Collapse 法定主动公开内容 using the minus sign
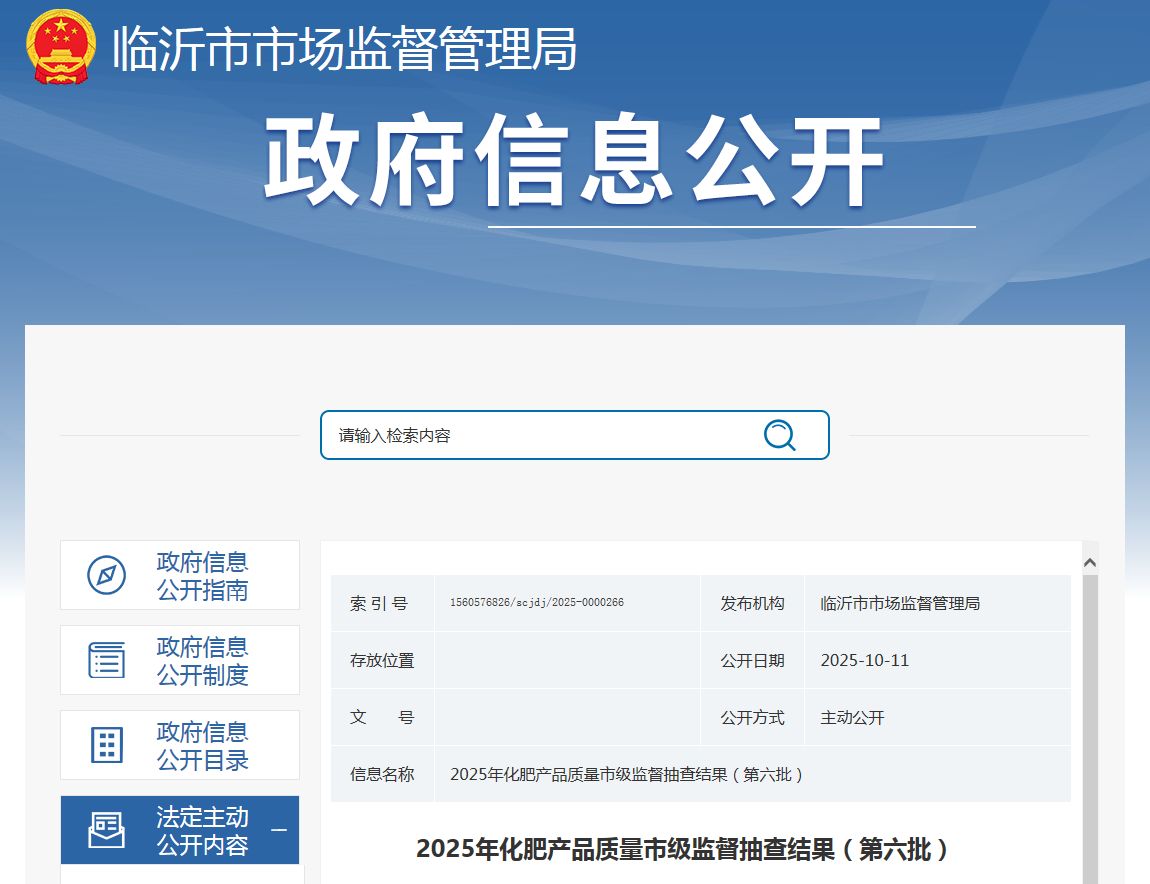1150x884 pixels. pos(279,830)
